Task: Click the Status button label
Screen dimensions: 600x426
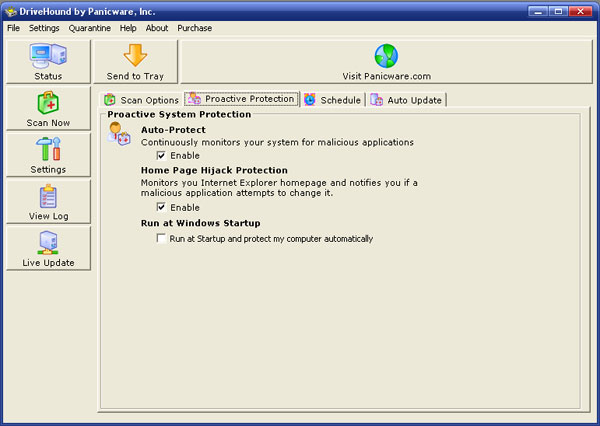Action: (48, 76)
